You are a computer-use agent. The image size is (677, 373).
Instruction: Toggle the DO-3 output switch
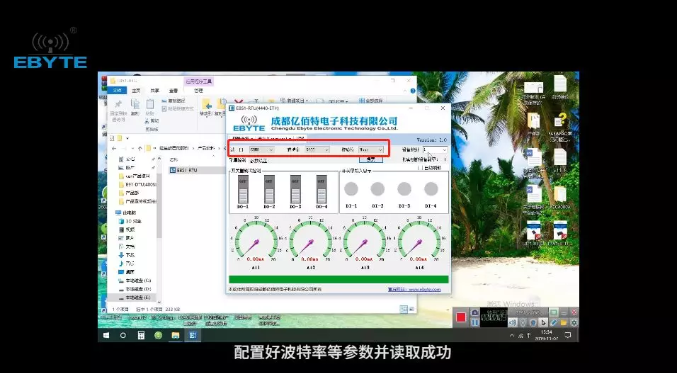coord(295,190)
